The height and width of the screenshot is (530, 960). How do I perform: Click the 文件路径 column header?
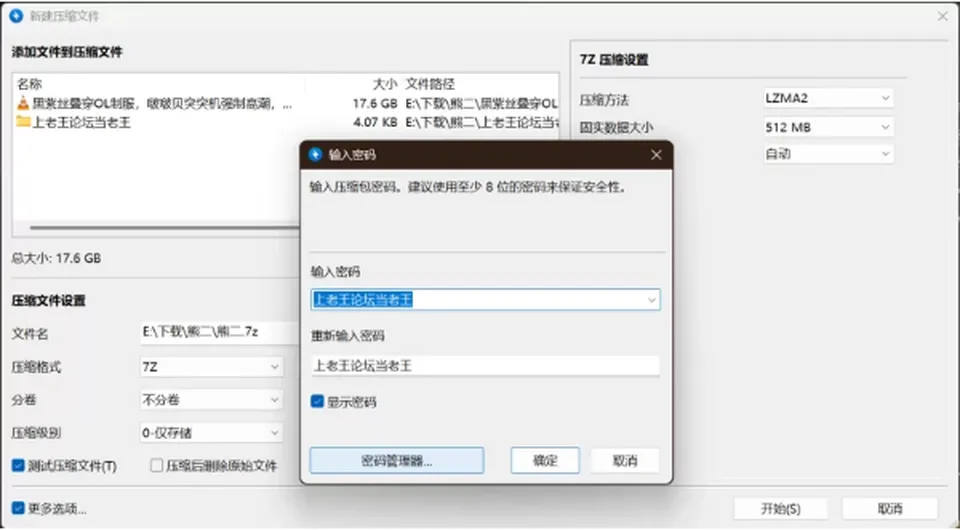430,84
